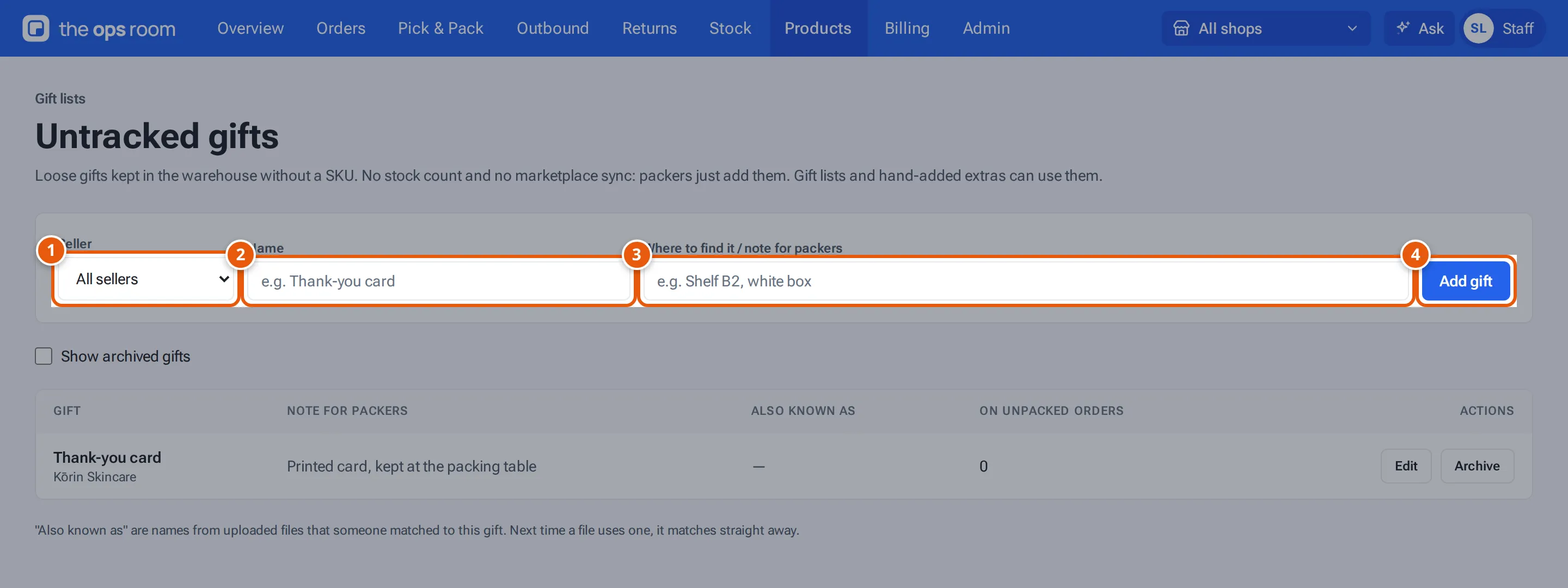Click the packing table note text
This screenshot has height=588, width=1568.
(412, 466)
